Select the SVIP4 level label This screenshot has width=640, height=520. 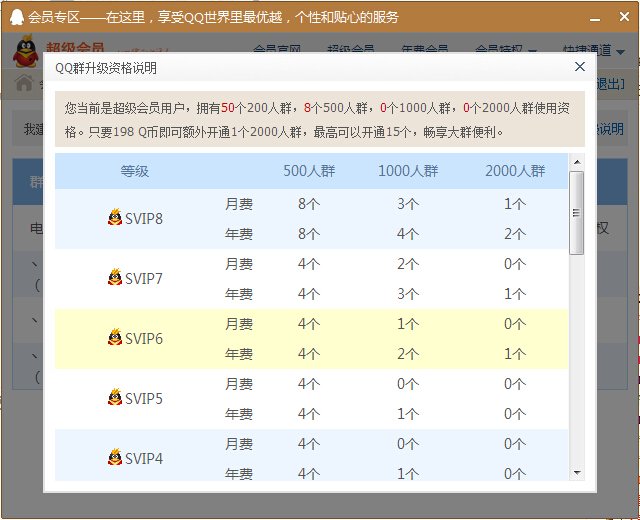[144, 459]
